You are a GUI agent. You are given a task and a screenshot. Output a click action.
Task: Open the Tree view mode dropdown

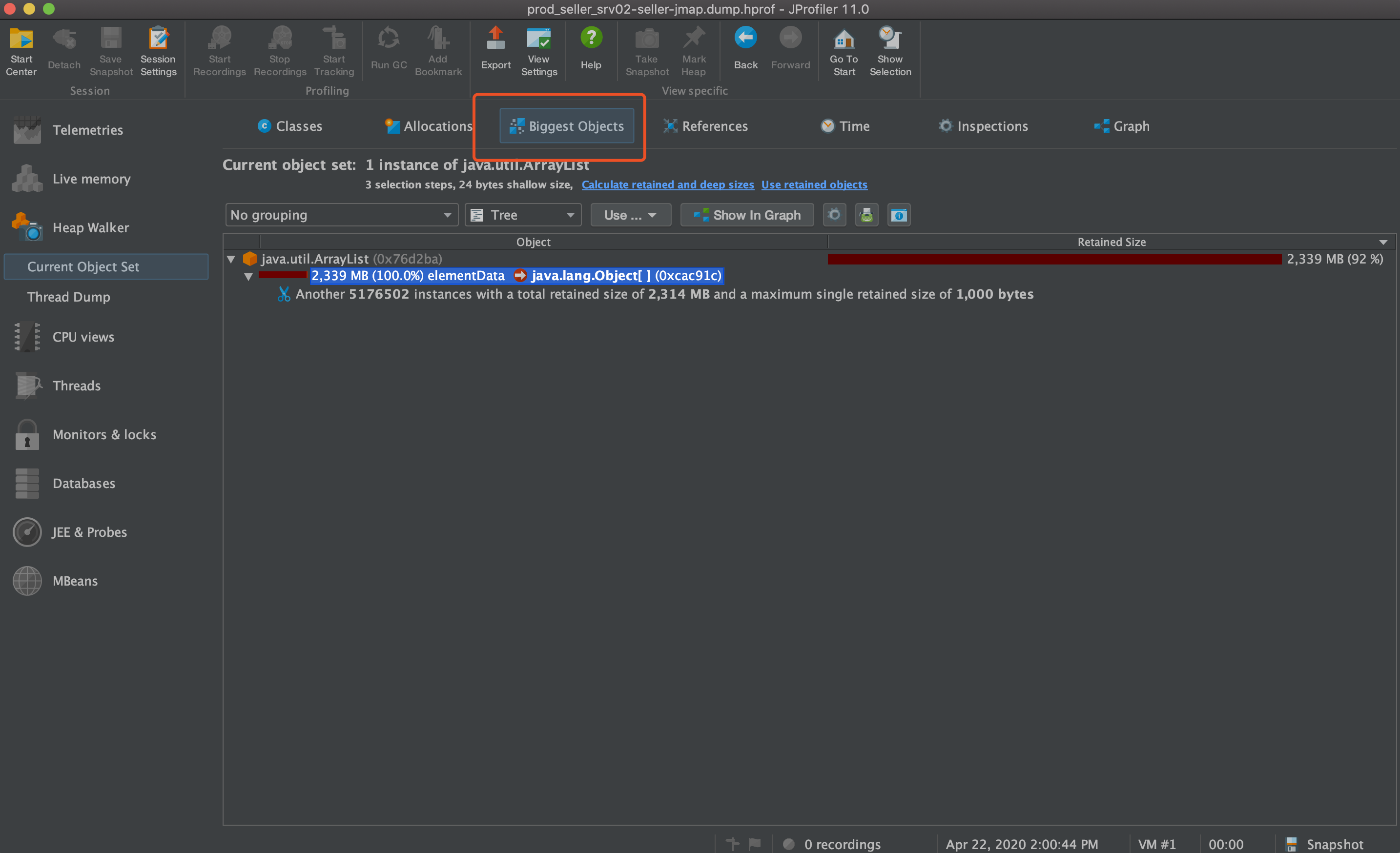(523, 215)
